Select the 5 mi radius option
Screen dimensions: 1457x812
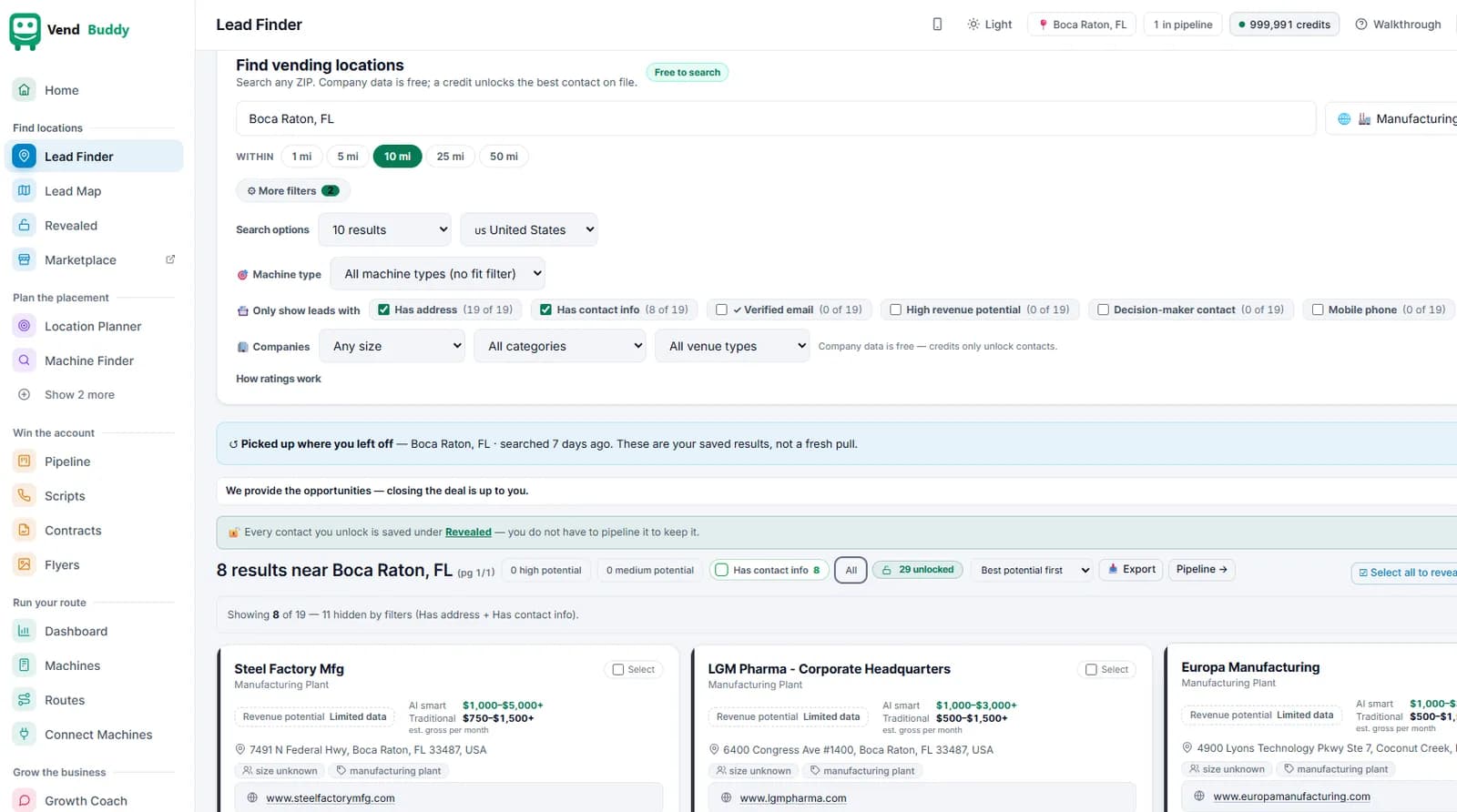point(348,157)
